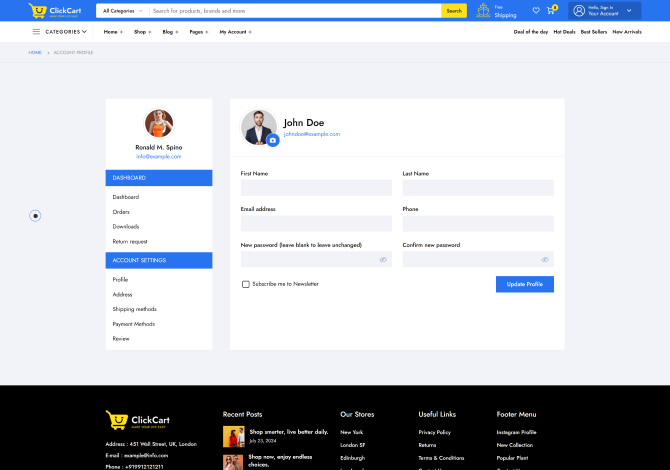Select Orders in the dashboard sidebar
The height and width of the screenshot is (470, 670).
pos(121,212)
